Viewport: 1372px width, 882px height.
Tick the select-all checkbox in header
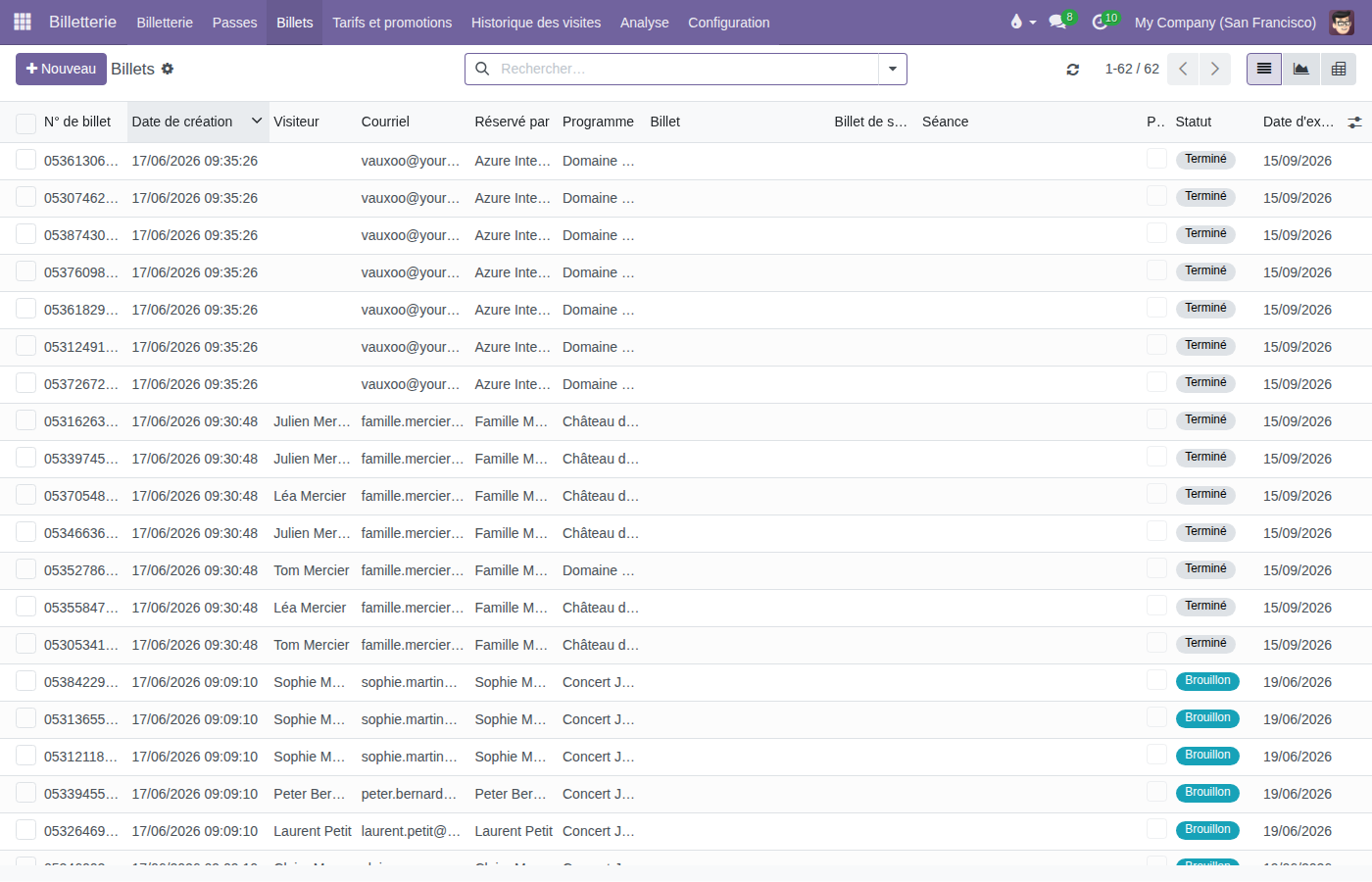[25, 122]
